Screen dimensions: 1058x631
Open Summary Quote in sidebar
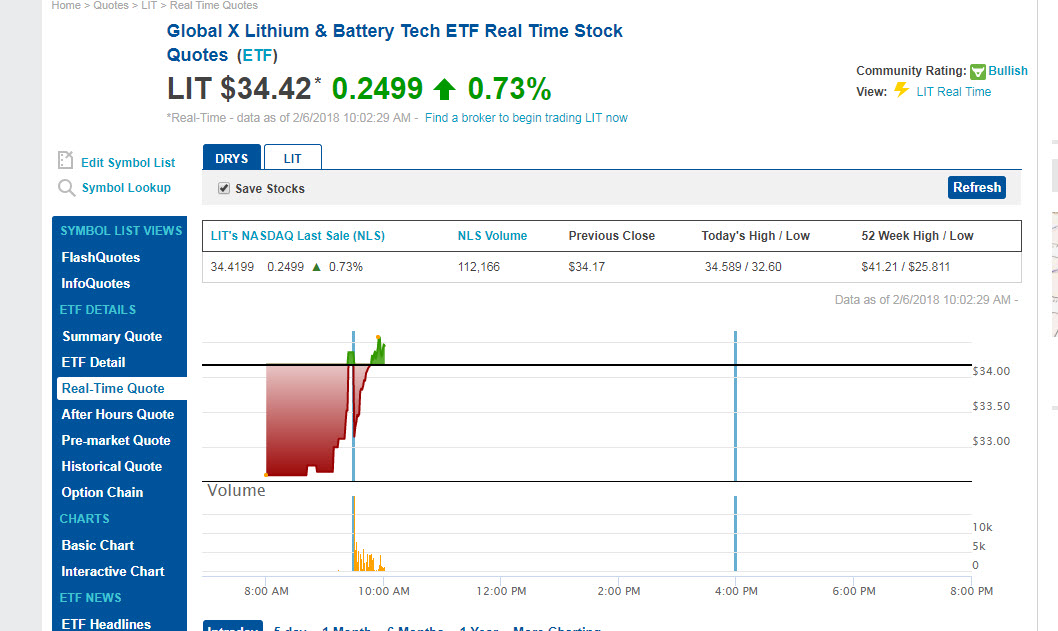[x=112, y=336]
